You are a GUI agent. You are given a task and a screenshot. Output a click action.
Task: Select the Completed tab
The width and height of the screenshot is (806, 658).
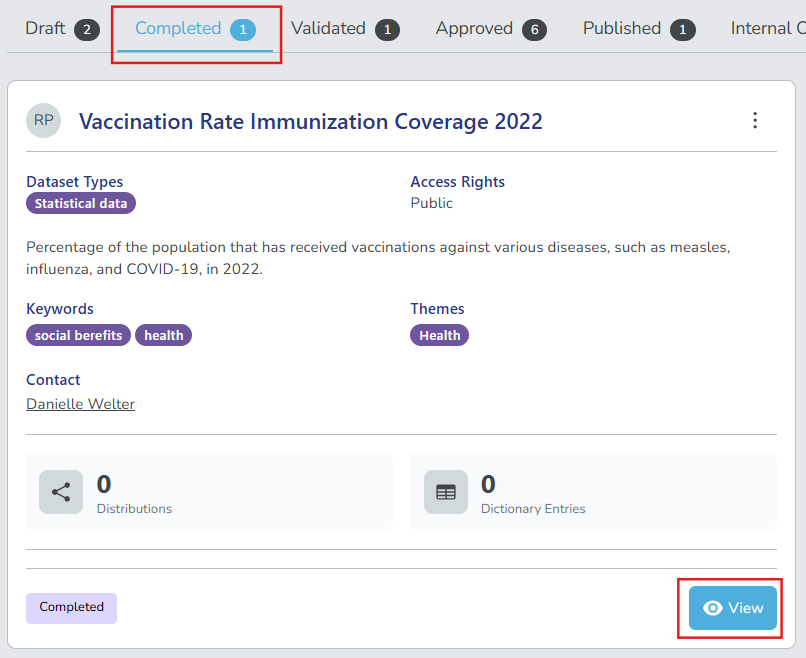point(195,29)
